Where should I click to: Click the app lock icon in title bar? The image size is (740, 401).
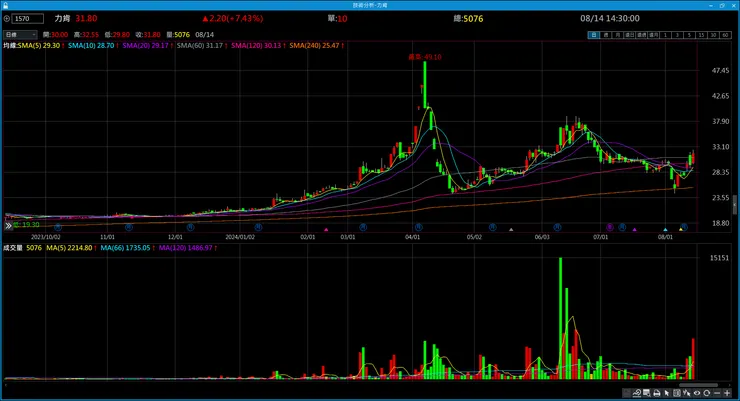click(x=5, y=5)
